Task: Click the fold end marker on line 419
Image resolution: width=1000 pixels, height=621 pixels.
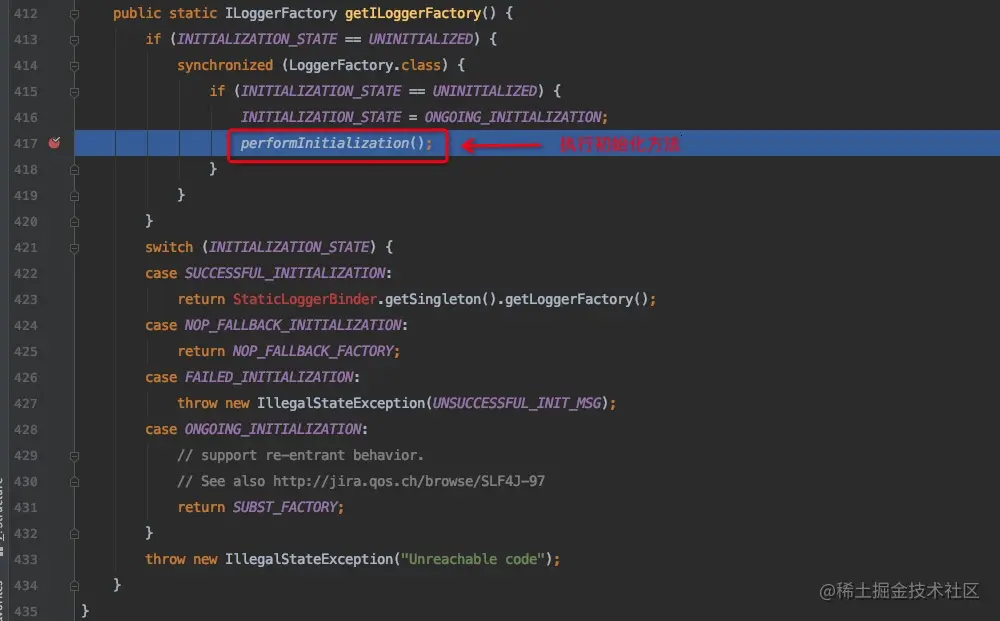Action: [x=75, y=196]
